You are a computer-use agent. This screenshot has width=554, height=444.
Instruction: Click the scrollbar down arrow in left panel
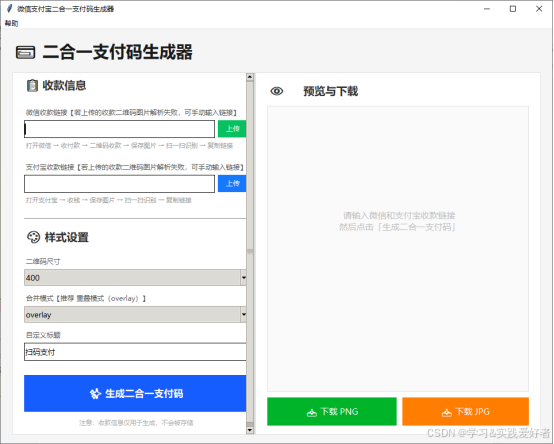point(250,430)
